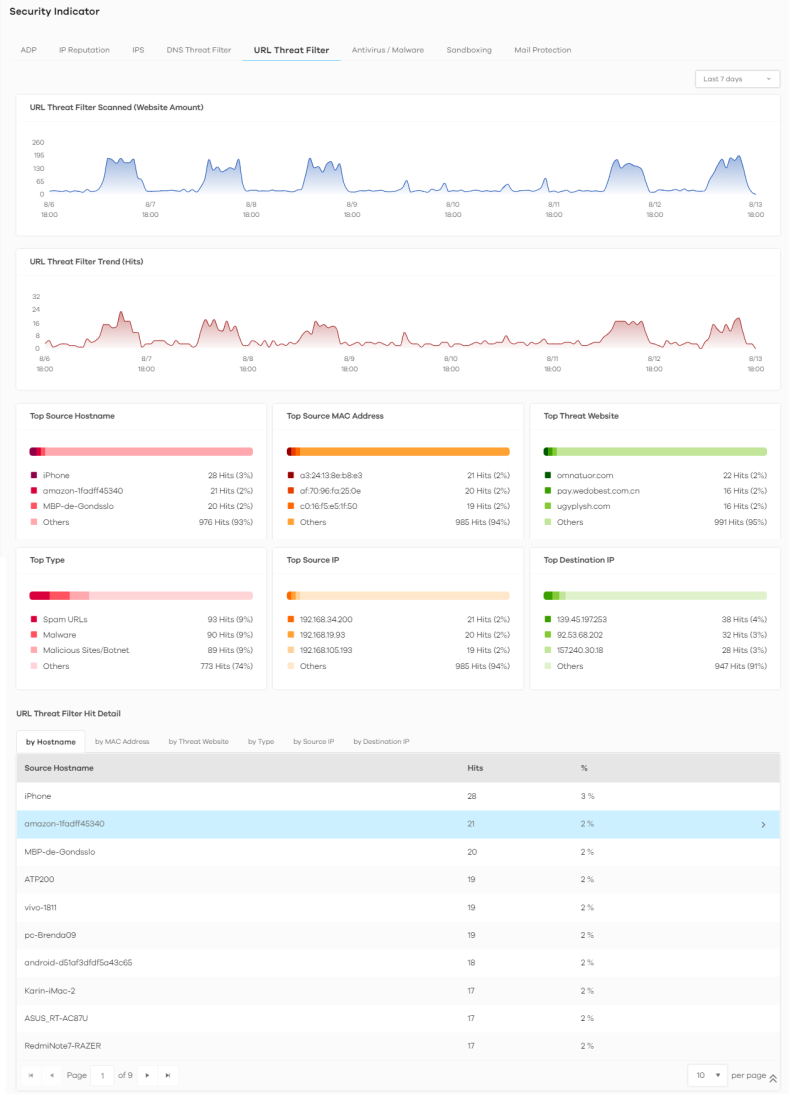
Task: Expand the amazon-1fadff45340 row arrow
Action: tap(764, 824)
